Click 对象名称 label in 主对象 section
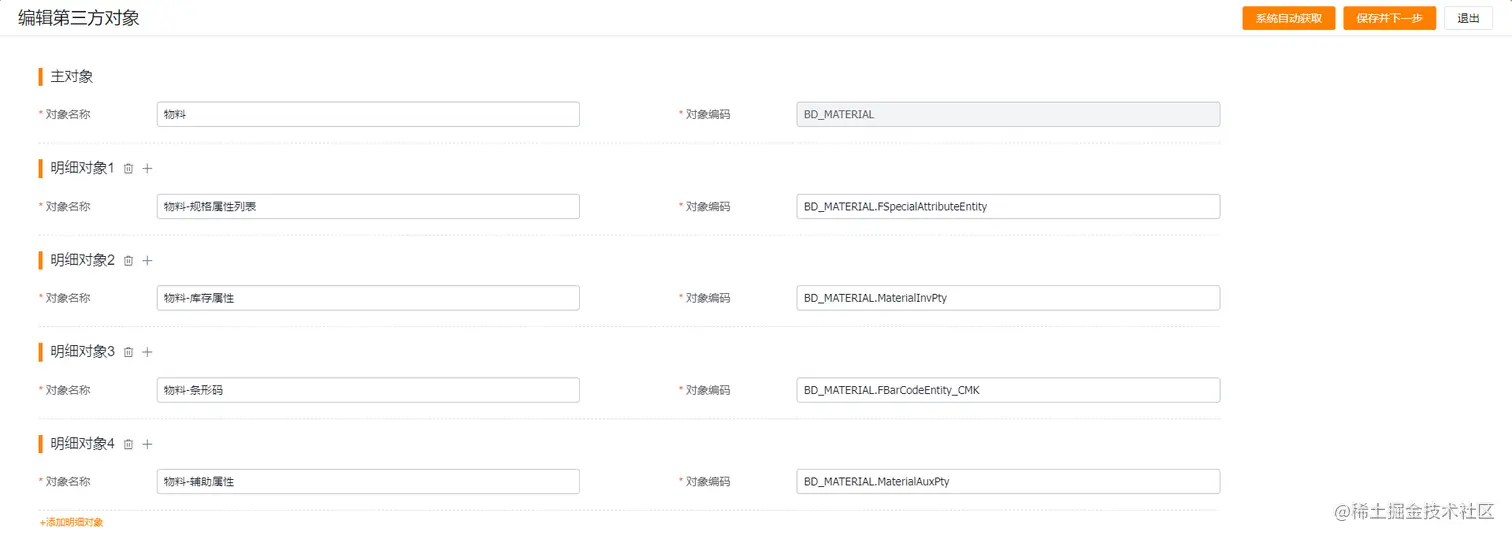The width and height of the screenshot is (1512, 539). (68, 115)
